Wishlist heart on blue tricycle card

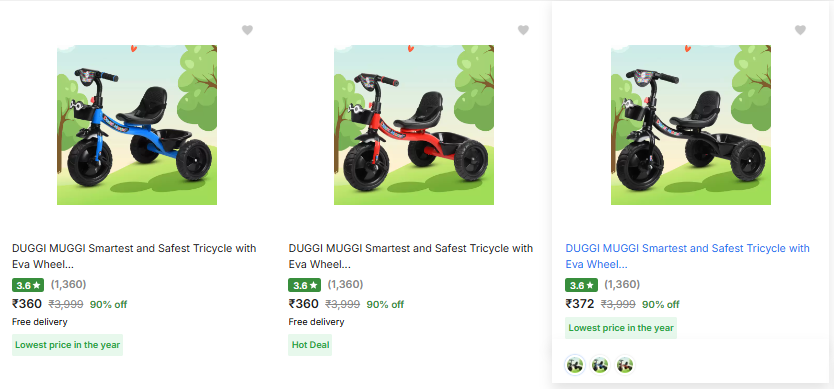tap(247, 30)
